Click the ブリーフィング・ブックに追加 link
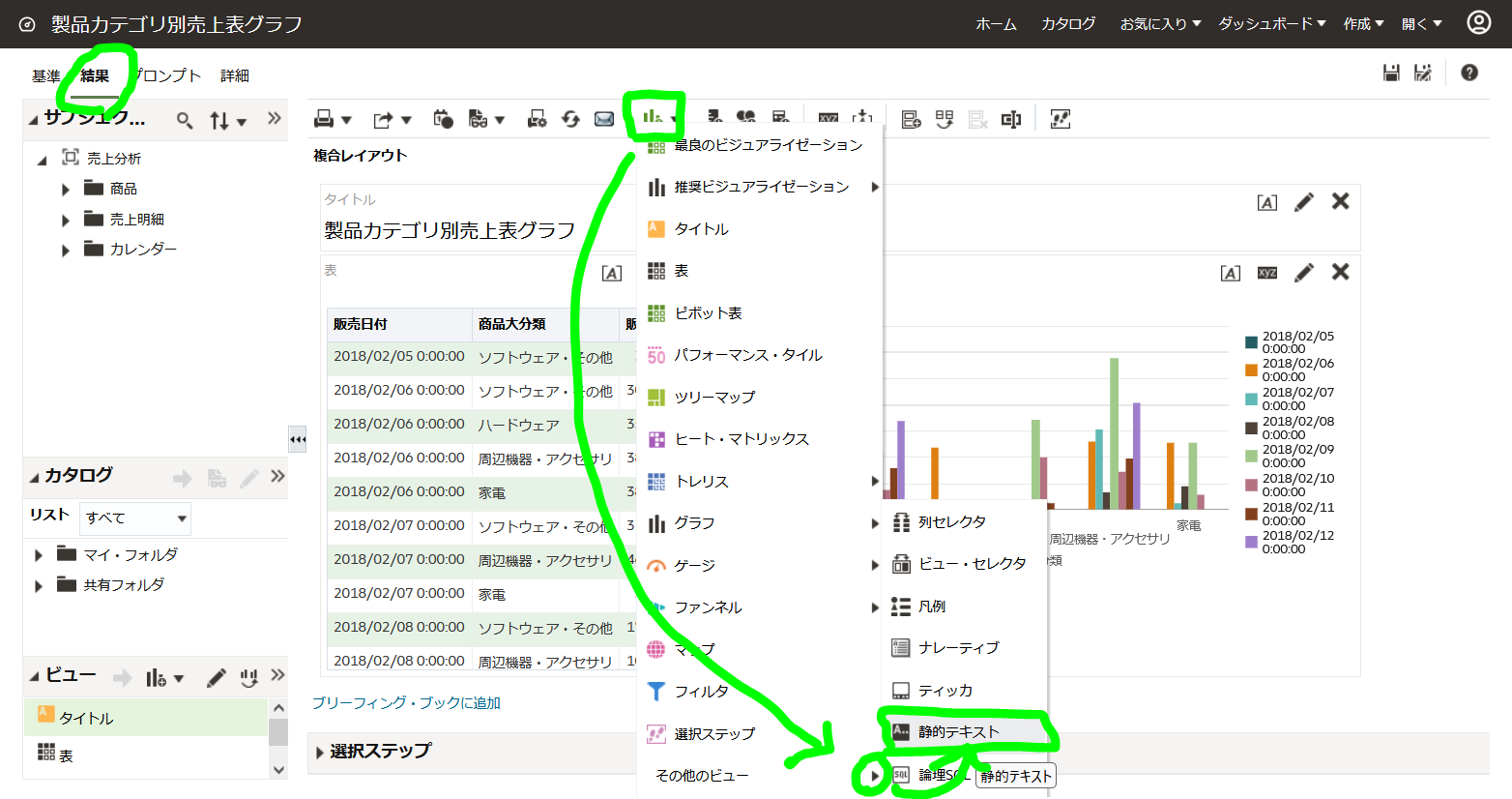1512x799 pixels. [406, 703]
